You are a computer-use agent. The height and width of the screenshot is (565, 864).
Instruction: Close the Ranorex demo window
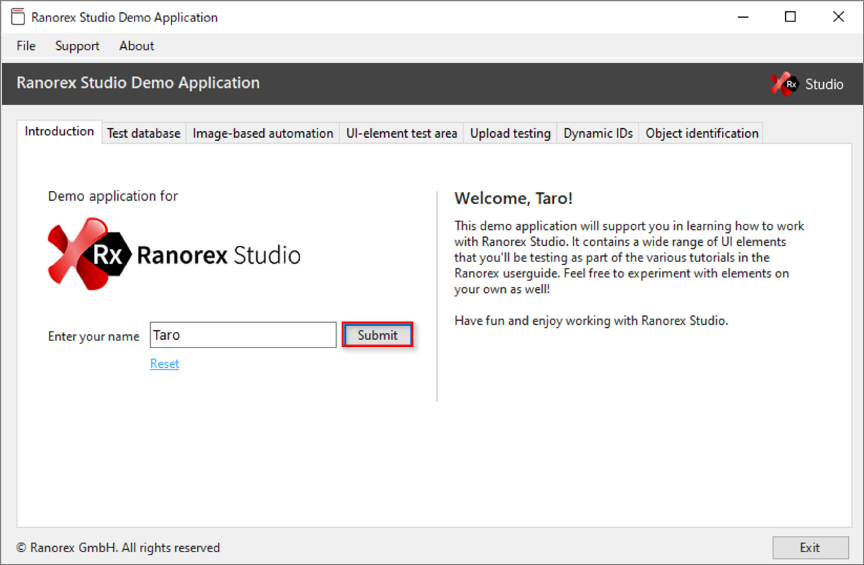(x=838, y=17)
